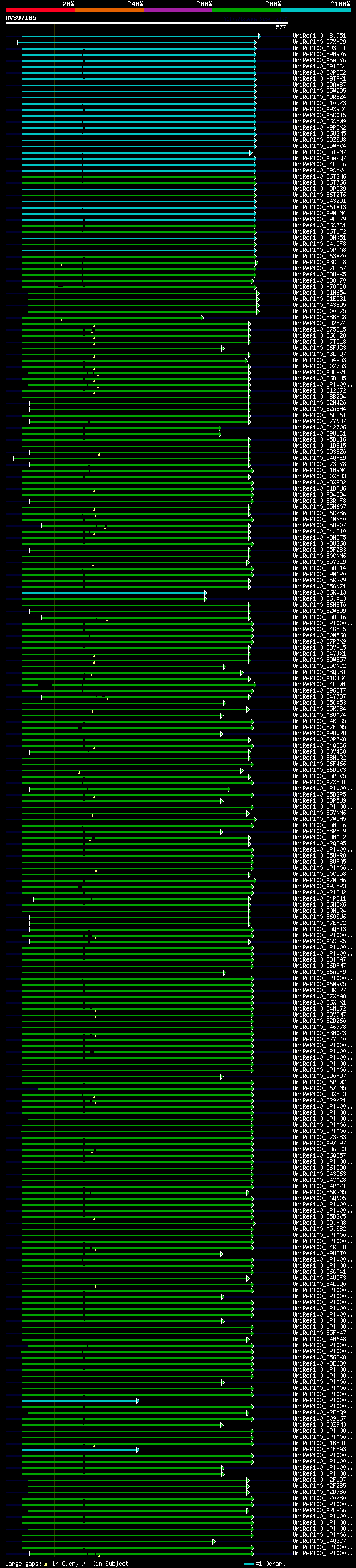Viewport: 356px width, 1568px height.
Task: Open hit UniRef100_Q43291
Action: [319, 201]
